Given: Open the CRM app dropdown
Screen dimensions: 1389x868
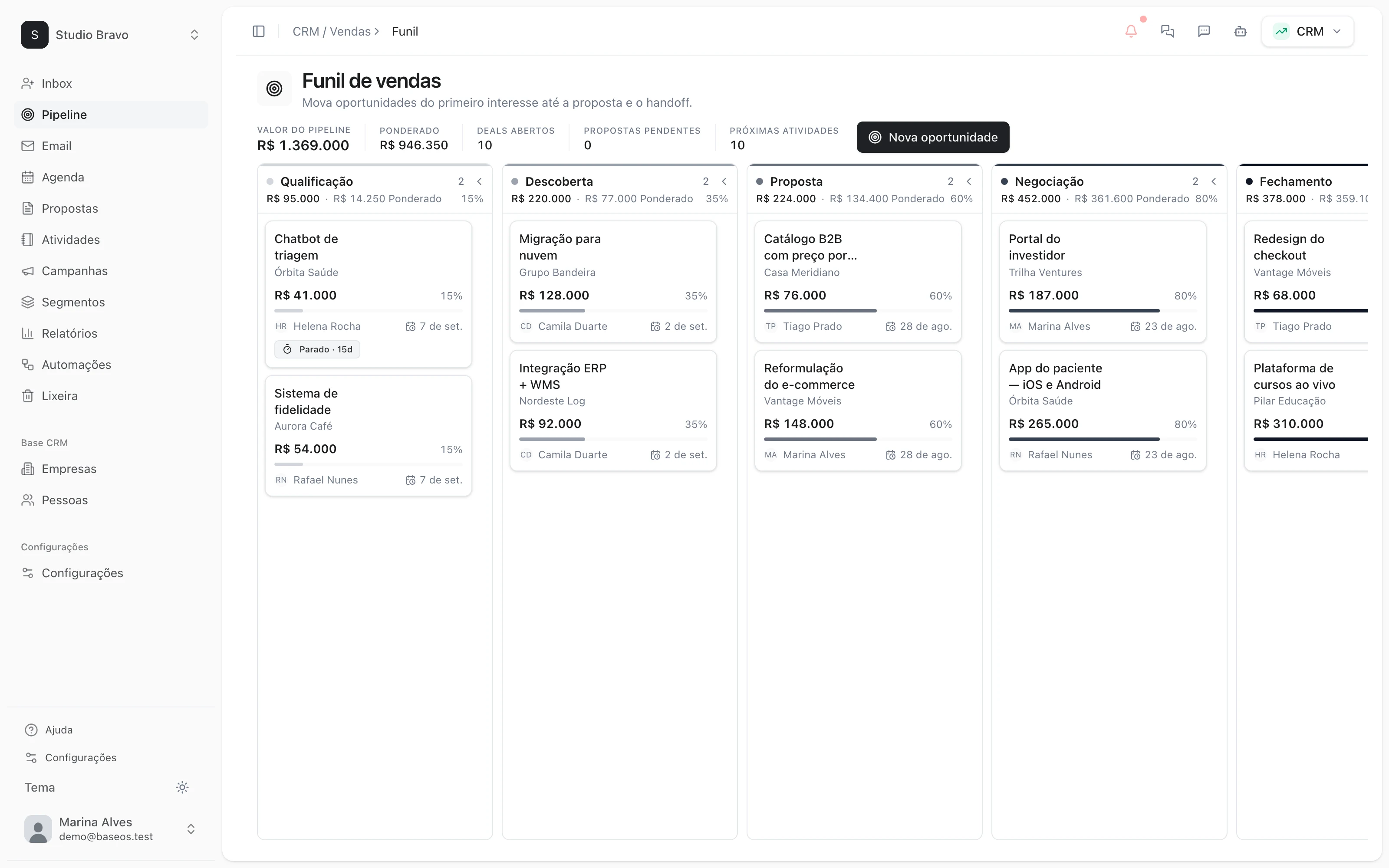Looking at the screenshot, I should pyautogui.click(x=1307, y=32).
